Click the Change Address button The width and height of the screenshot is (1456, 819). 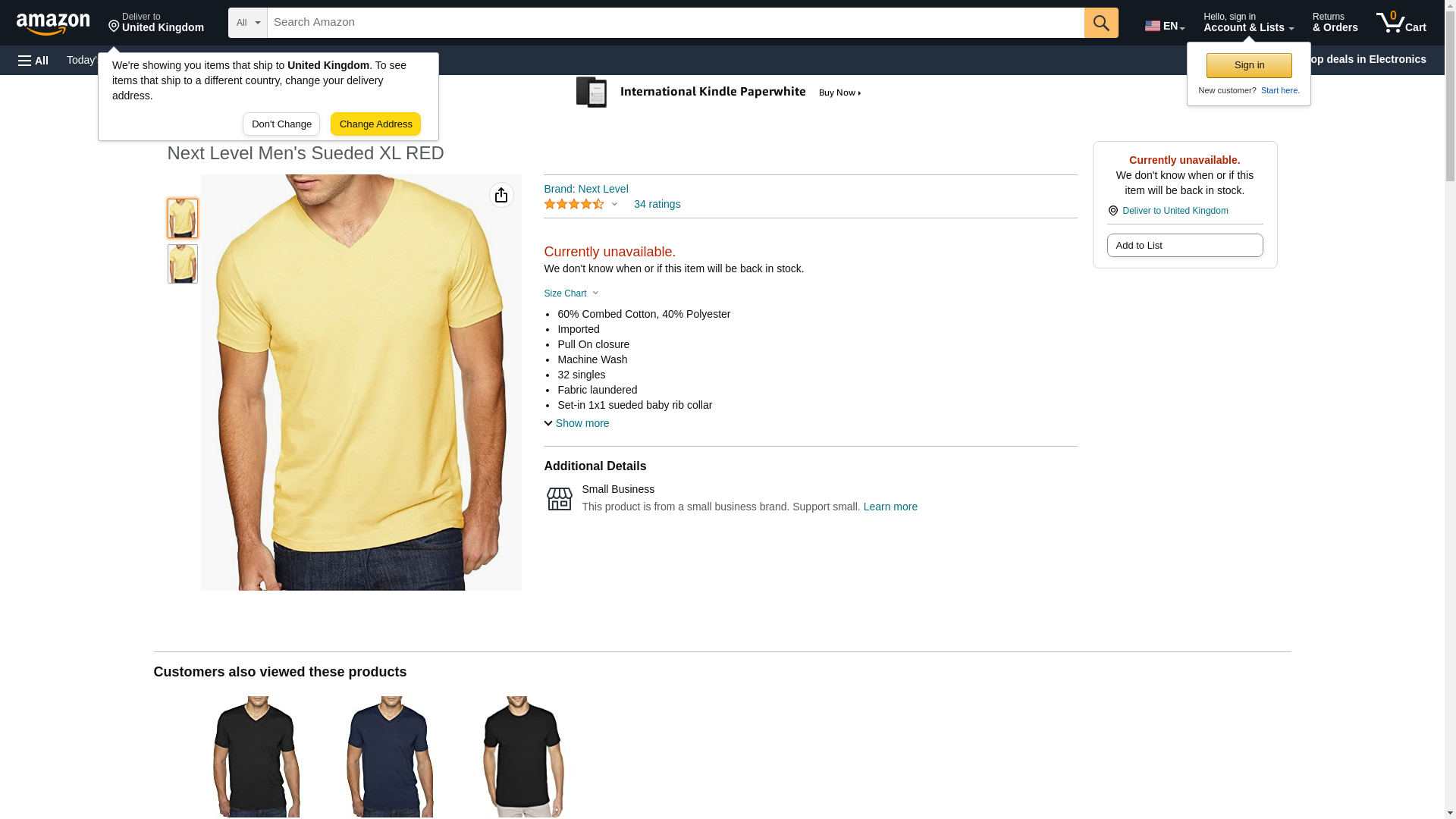click(375, 124)
